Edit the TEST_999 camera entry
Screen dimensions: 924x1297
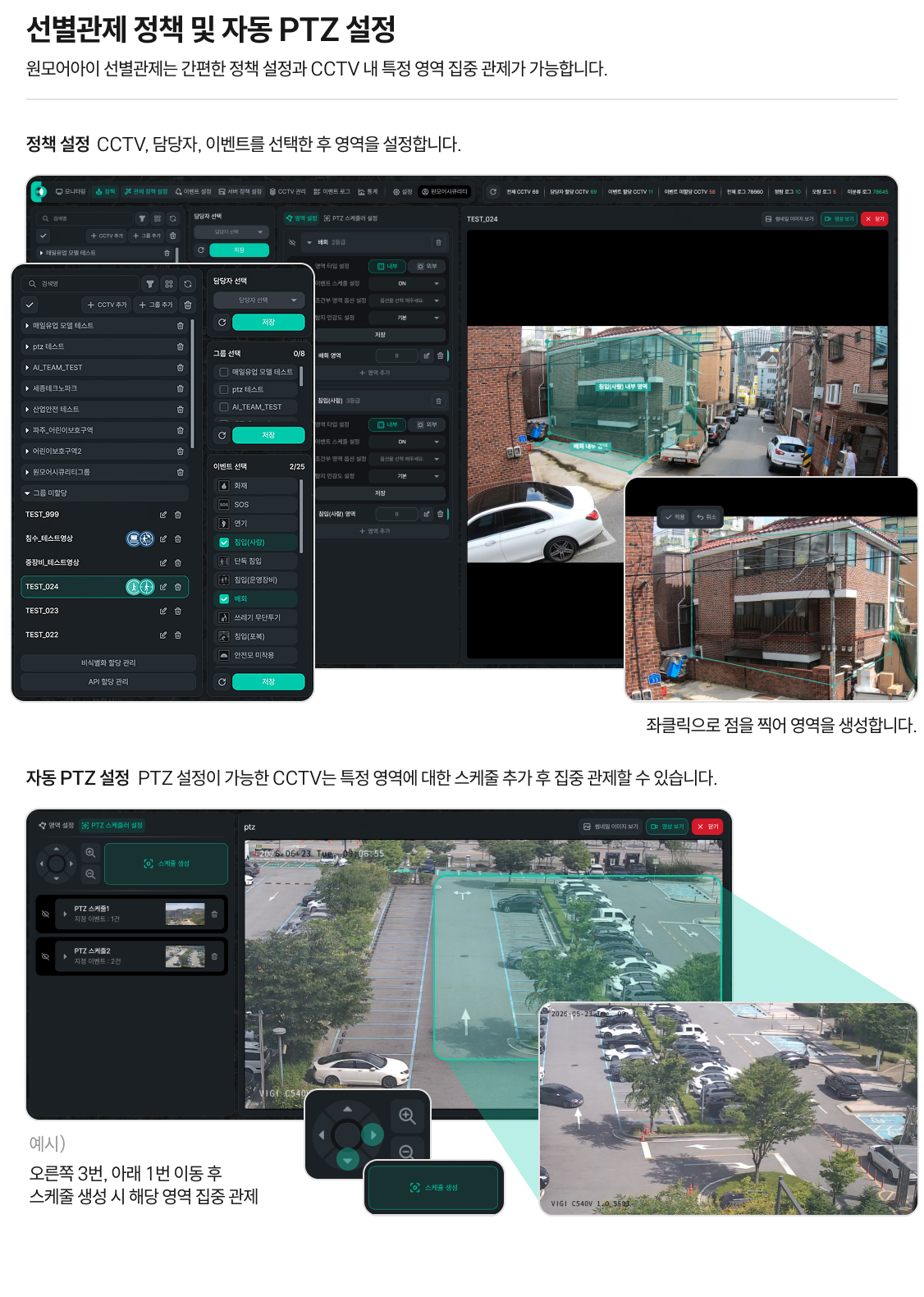point(163,515)
